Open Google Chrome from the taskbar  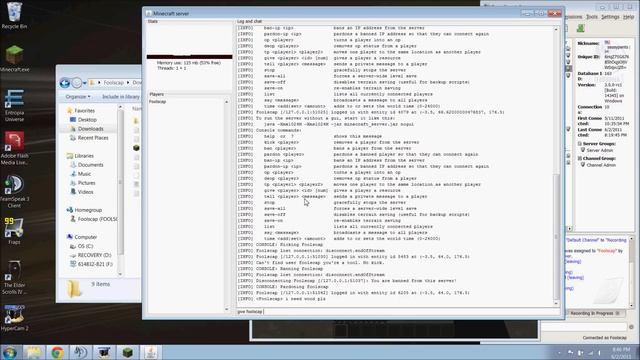(58, 352)
